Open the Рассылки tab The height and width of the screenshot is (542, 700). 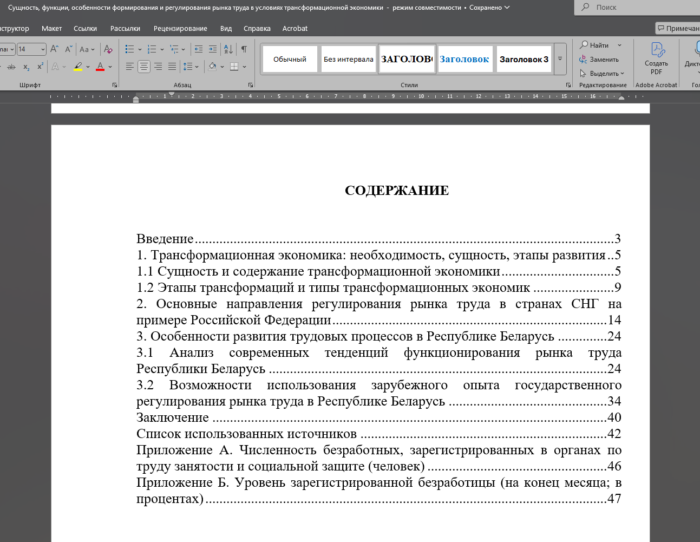tap(125, 28)
